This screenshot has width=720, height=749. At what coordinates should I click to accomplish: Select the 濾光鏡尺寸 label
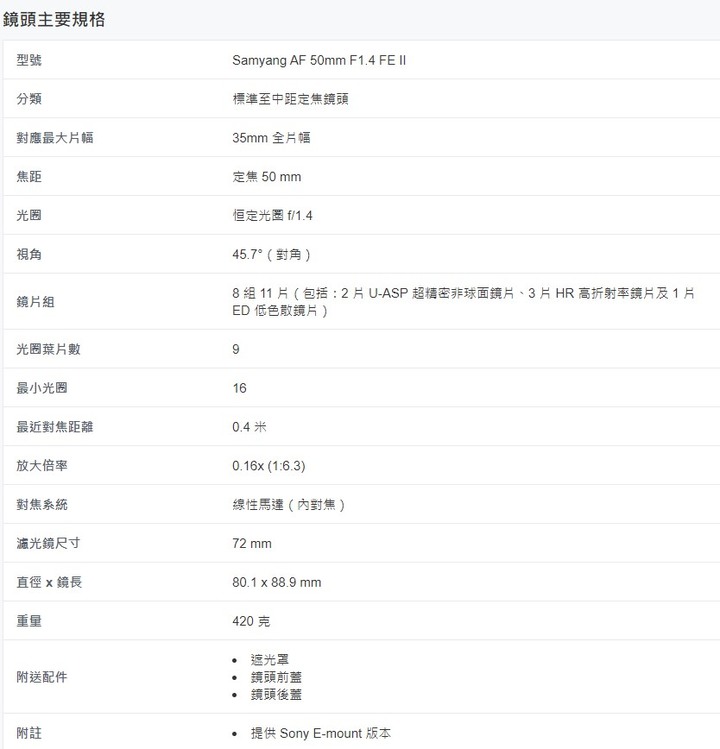click(x=48, y=543)
